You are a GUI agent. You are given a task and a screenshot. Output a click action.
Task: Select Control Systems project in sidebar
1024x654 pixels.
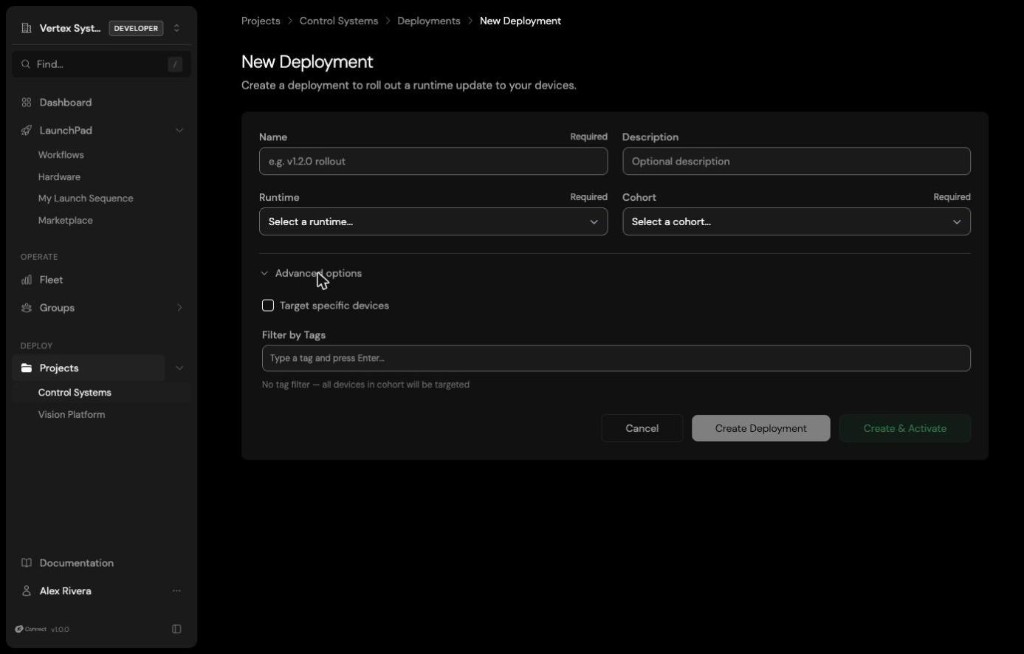click(x=74, y=393)
